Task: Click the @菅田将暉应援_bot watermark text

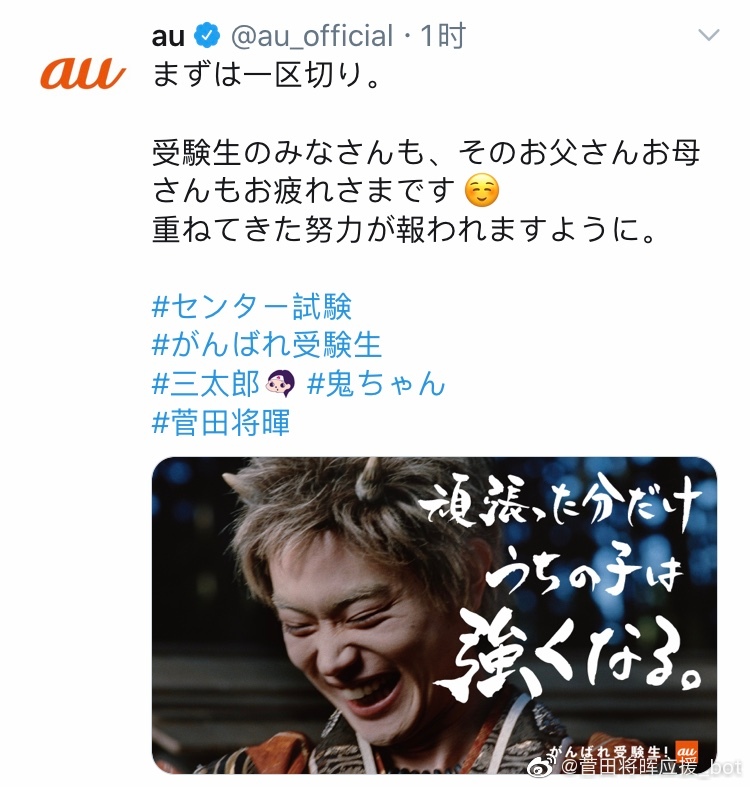Action: tap(651, 768)
